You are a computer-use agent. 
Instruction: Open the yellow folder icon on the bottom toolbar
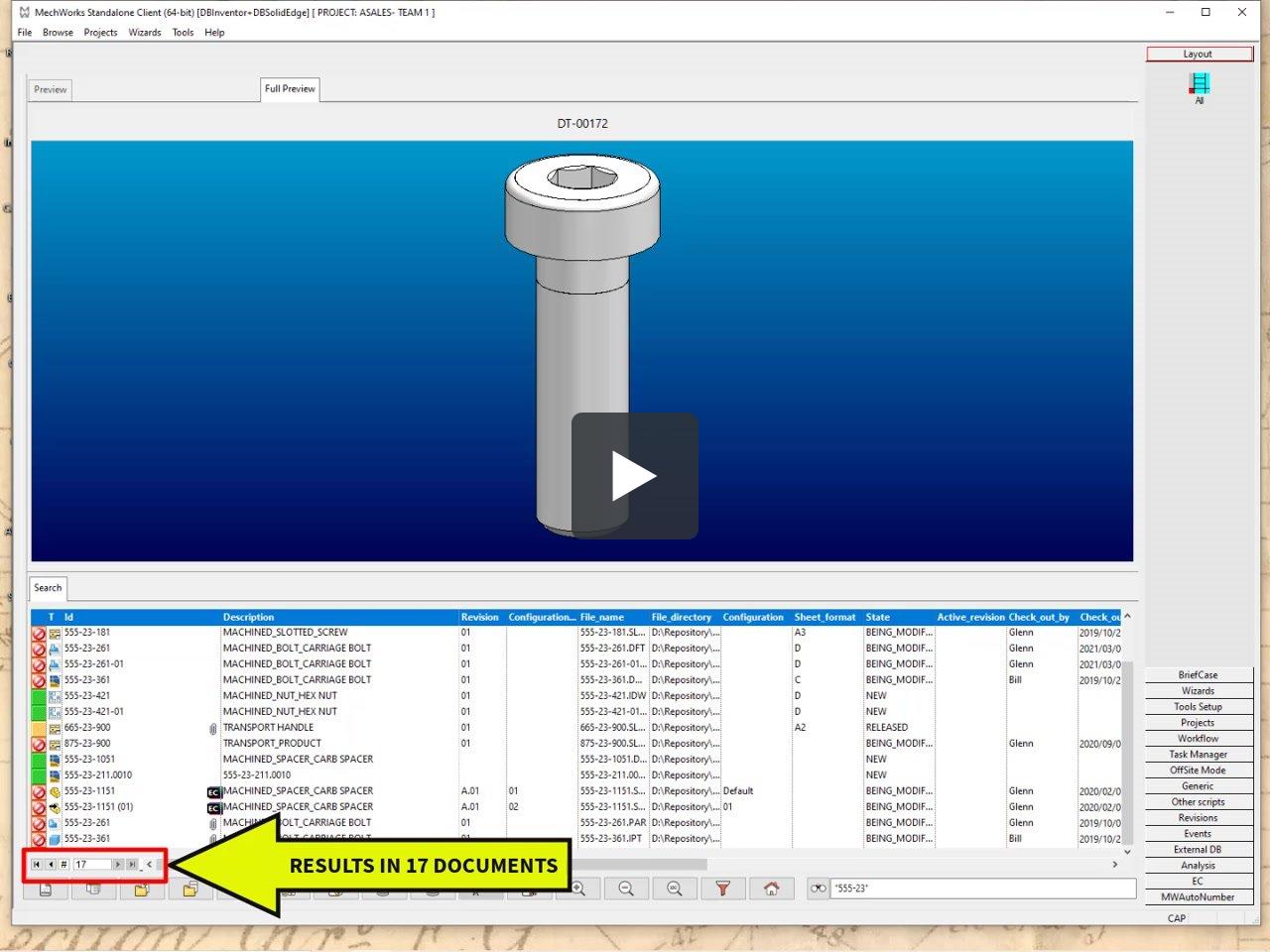(142, 889)
